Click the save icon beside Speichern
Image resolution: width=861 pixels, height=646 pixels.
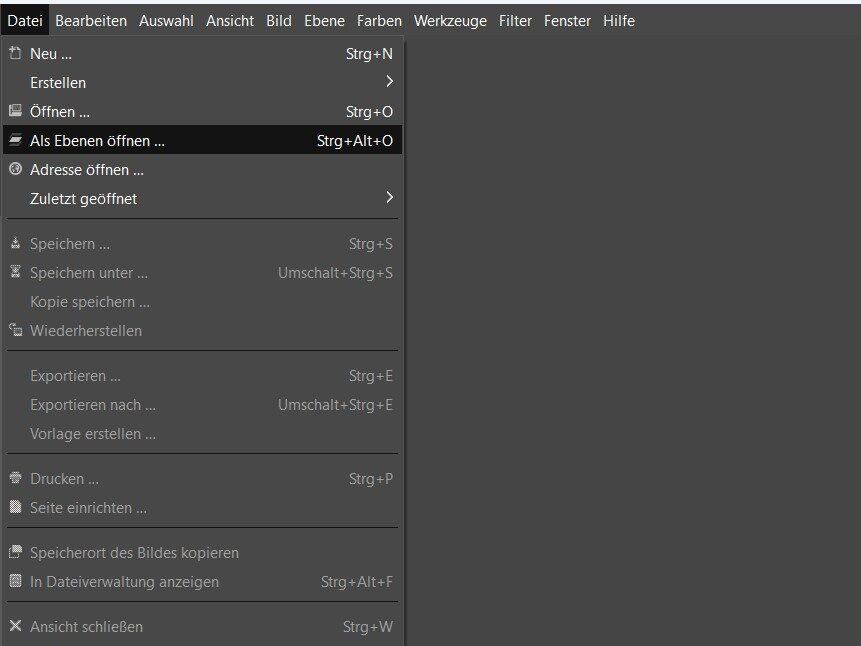click(x=15, y=243)
